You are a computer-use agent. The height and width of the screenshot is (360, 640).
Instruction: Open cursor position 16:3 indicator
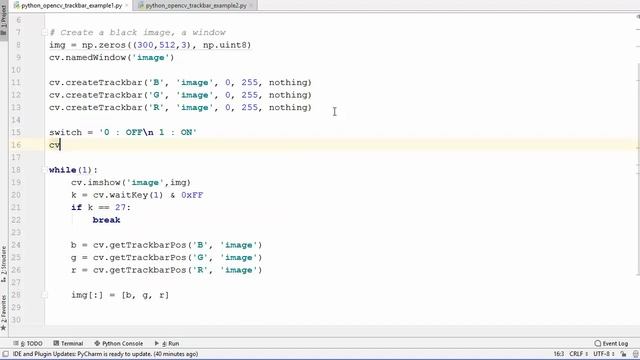(x=559, y=354)
